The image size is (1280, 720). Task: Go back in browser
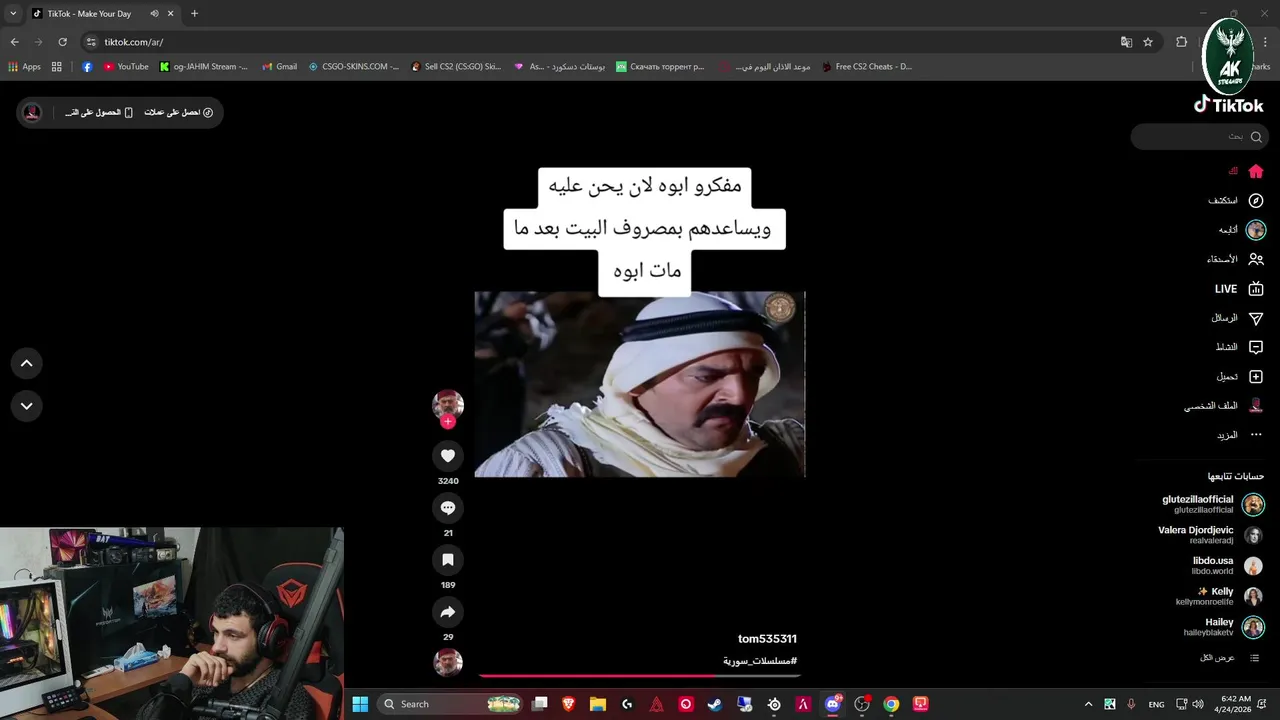(15, 42)
